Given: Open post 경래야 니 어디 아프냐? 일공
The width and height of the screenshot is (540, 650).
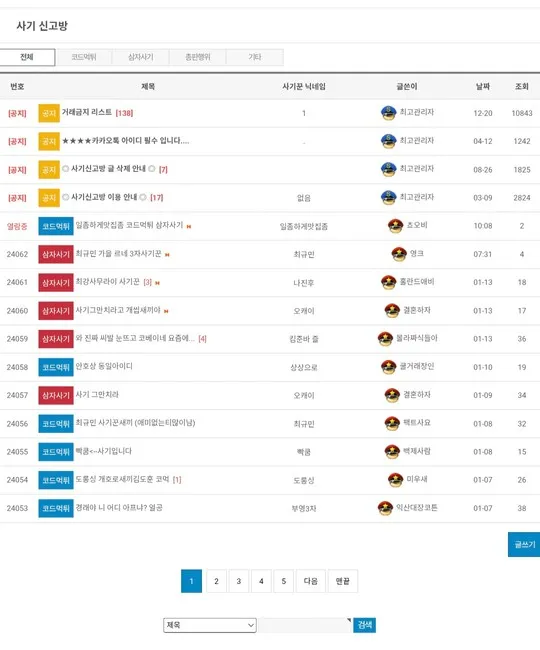Looking at the screenshot, I should point(119,507).
